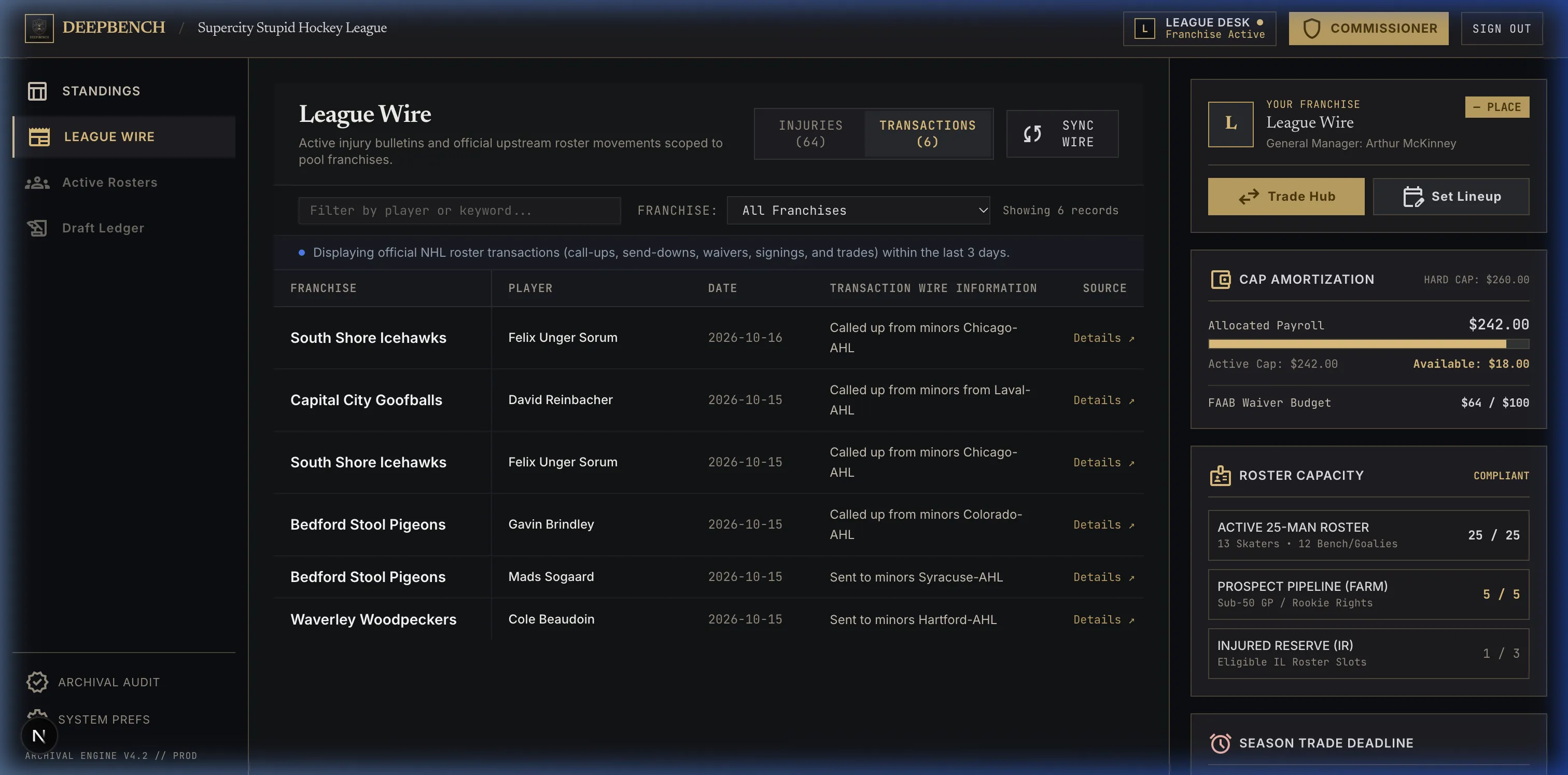1568x775 pixels.
Task: Click the Cap Amortization wallet icon
Action: tap(1221, 280)
